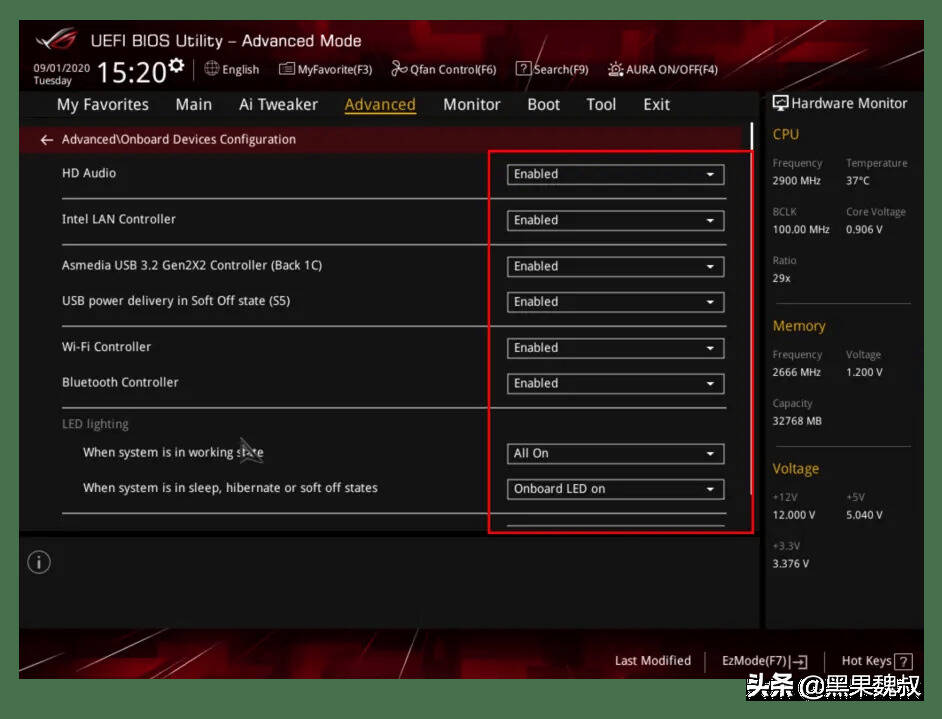Screen dimensions: 942x719
Task: Select sleep, hibernate or soft off states label
Action: coord(230,488)
